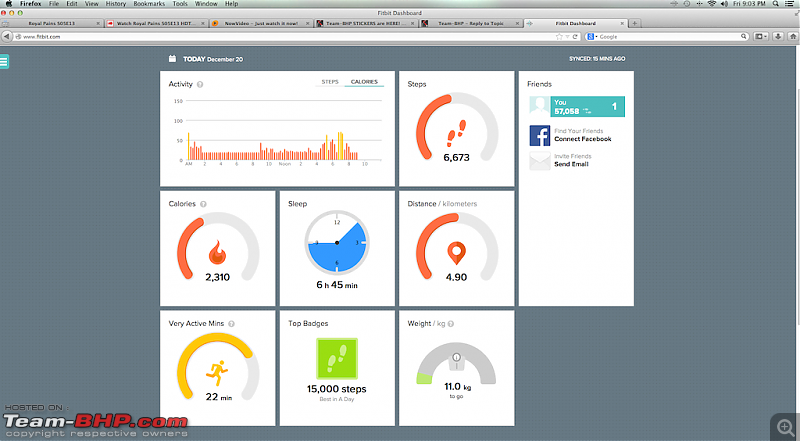Open the View menu
Viewport: 800px width, 441px height.
tap(91, 4)
